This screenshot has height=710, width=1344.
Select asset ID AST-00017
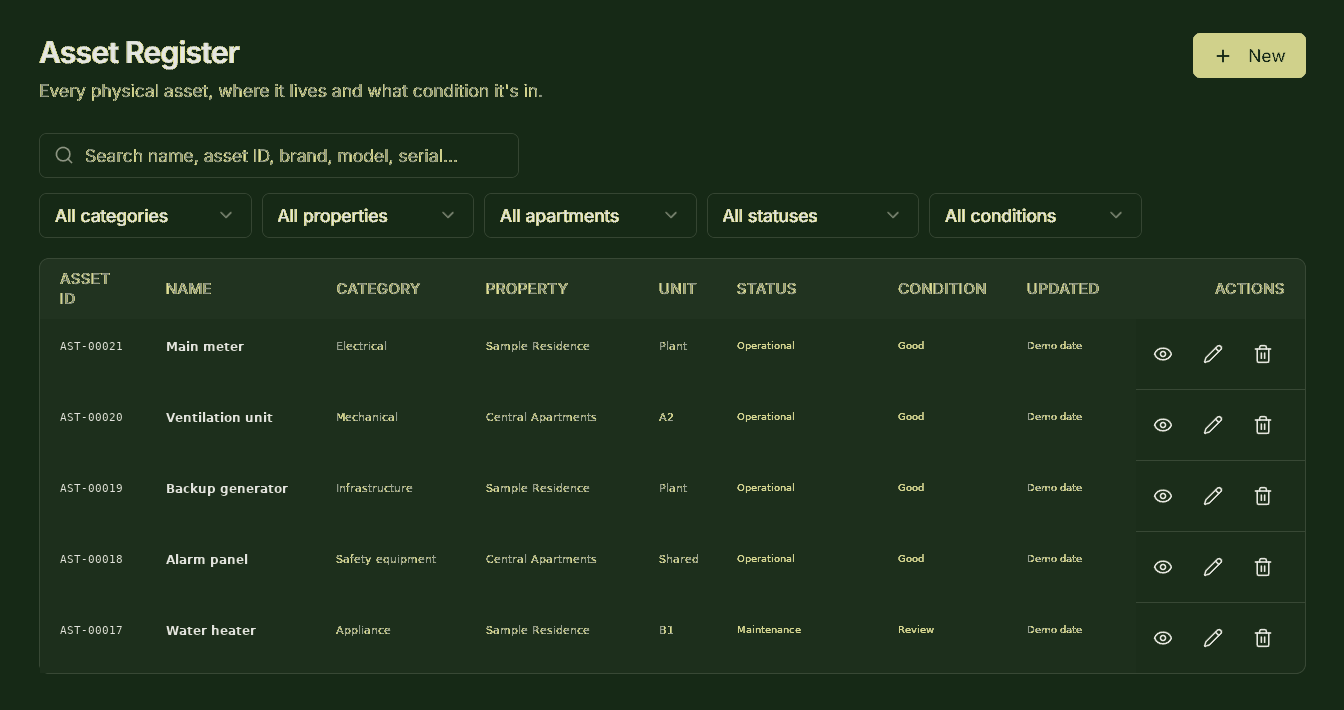(x=91, y=630)
